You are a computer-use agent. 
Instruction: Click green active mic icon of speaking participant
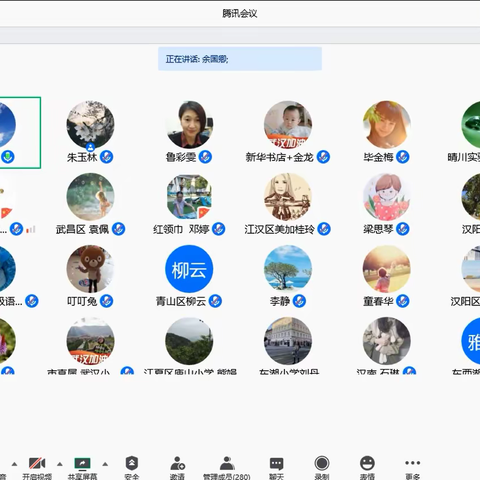(x=8, y=157)
